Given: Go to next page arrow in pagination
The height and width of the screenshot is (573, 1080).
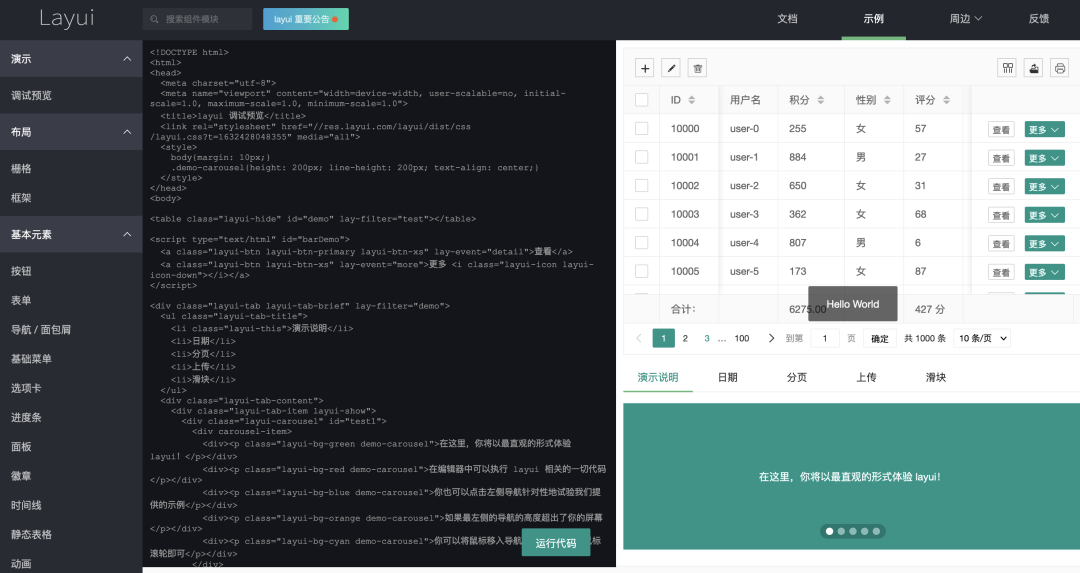Looking at the screenshot, I should click(x=771, y=338).
